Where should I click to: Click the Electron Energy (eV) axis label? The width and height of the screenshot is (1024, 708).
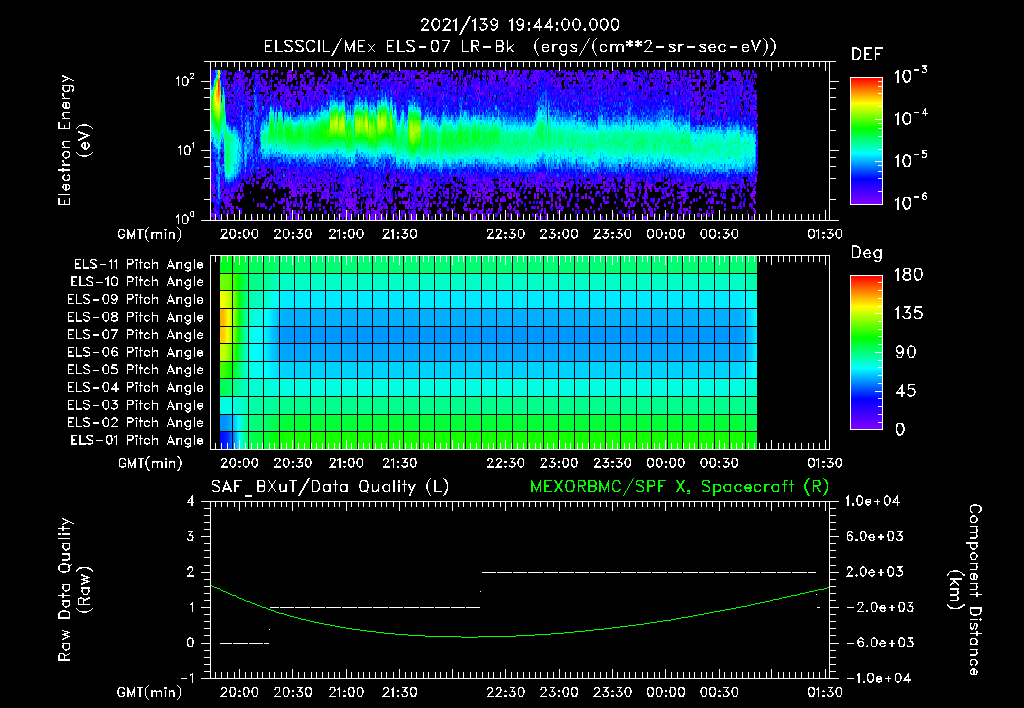click(73, 140)
